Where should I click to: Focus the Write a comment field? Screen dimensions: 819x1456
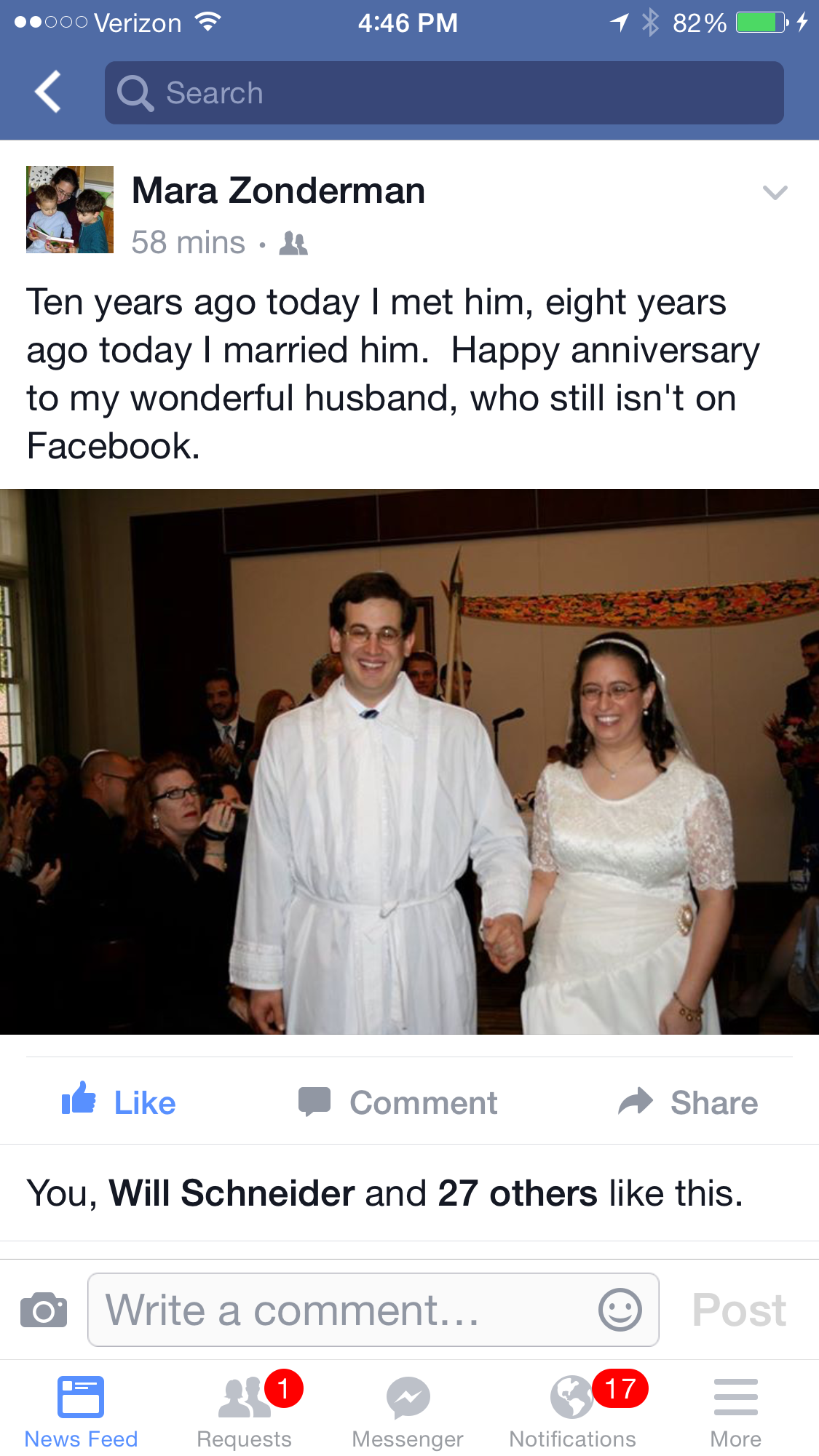(x=349, y=1310)
